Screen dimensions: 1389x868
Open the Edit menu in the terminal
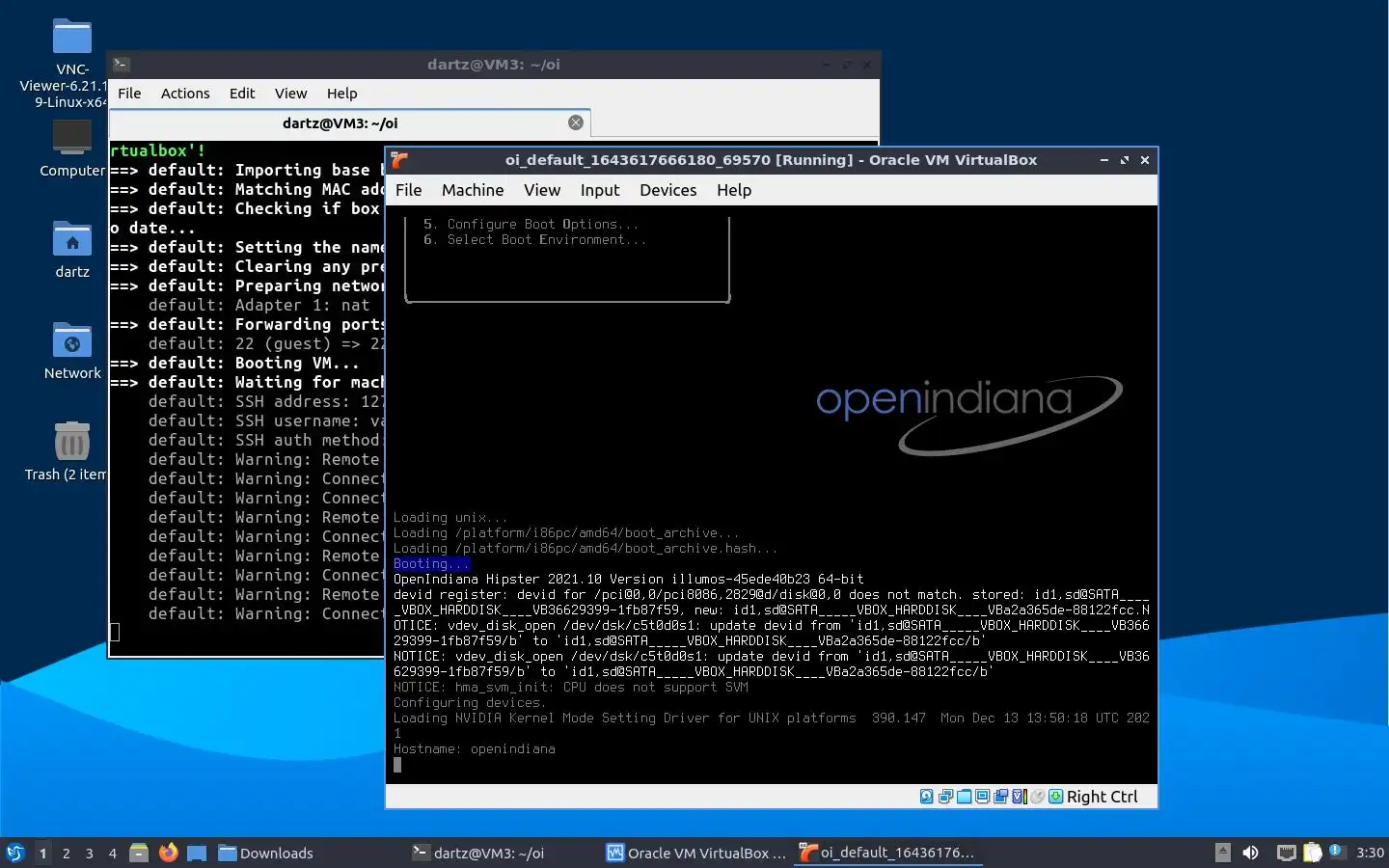coord(242,94)
